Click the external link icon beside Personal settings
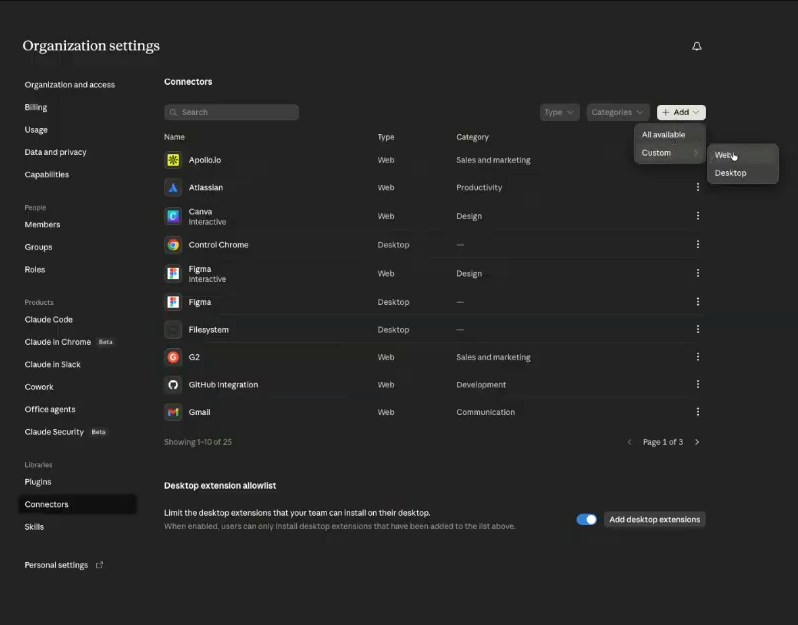The image size is (798, 625). point(100,564)
